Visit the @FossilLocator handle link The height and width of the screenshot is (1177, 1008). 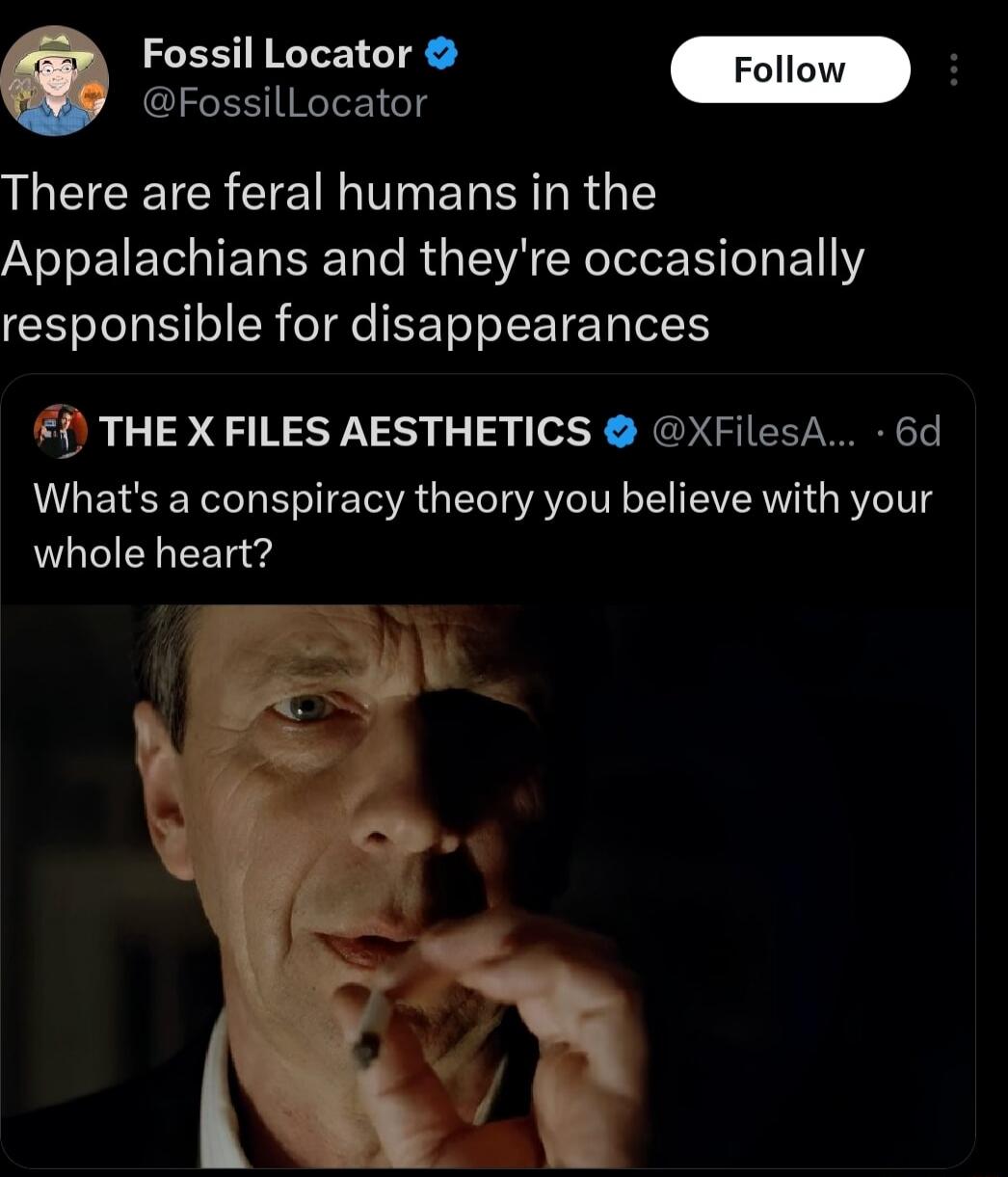pos(284,102)
